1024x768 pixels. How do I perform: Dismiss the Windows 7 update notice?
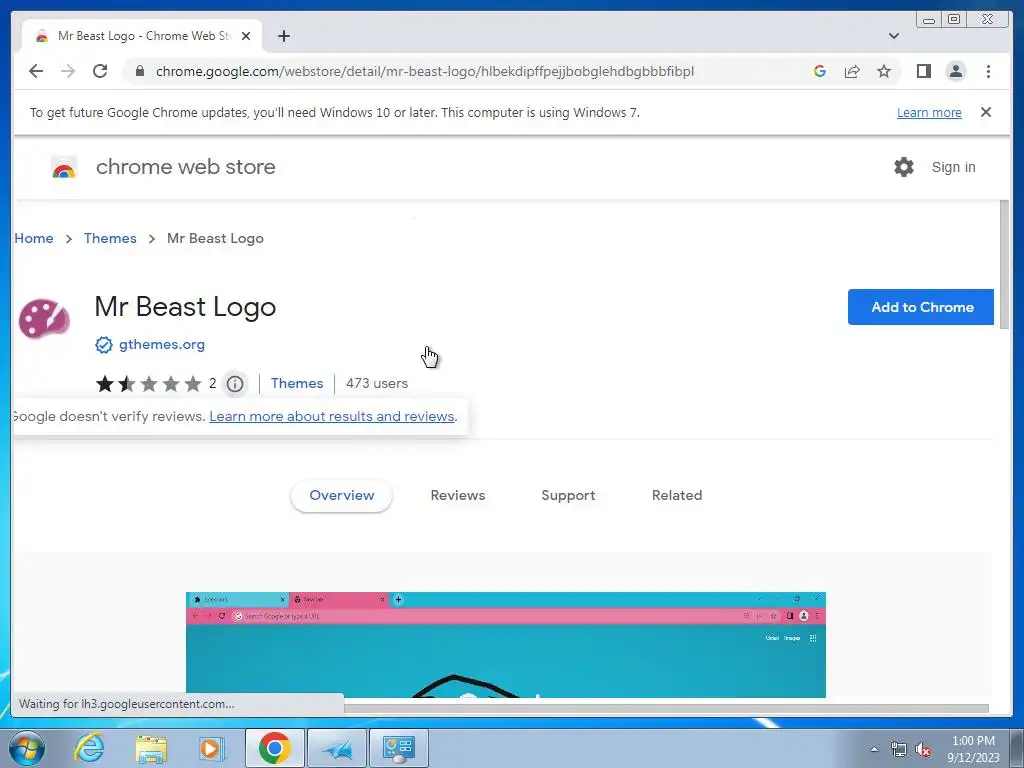(985, 112)
